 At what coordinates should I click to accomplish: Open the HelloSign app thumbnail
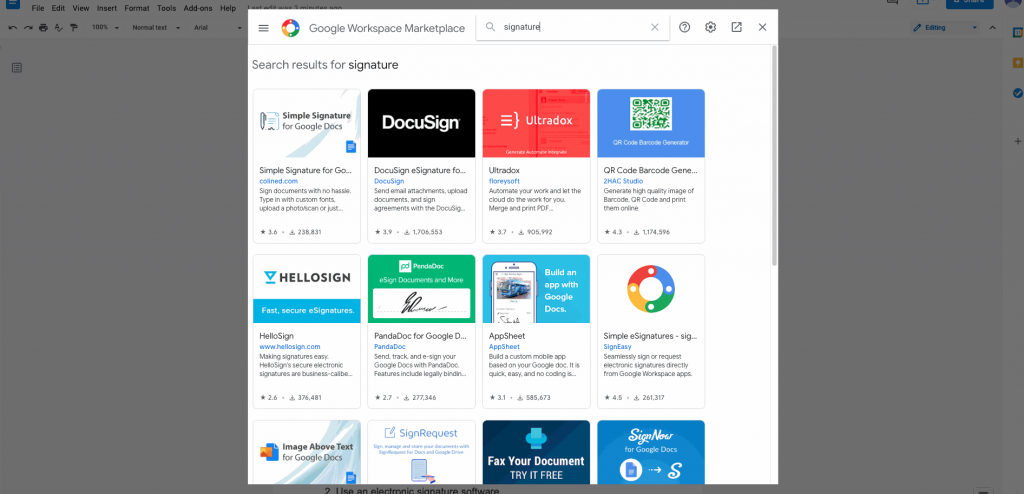[307, 289]
